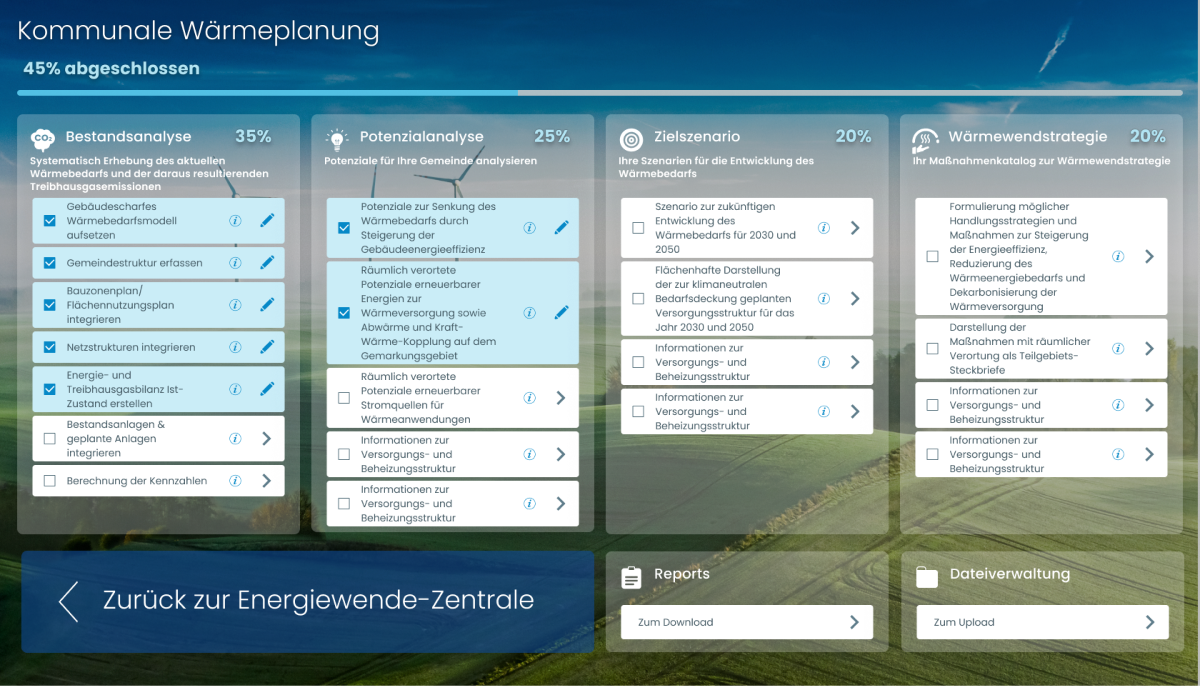Viewport: 1200px width, 686px height.
Task: Open Zum Download under Reports
Action: click(747, 622)
